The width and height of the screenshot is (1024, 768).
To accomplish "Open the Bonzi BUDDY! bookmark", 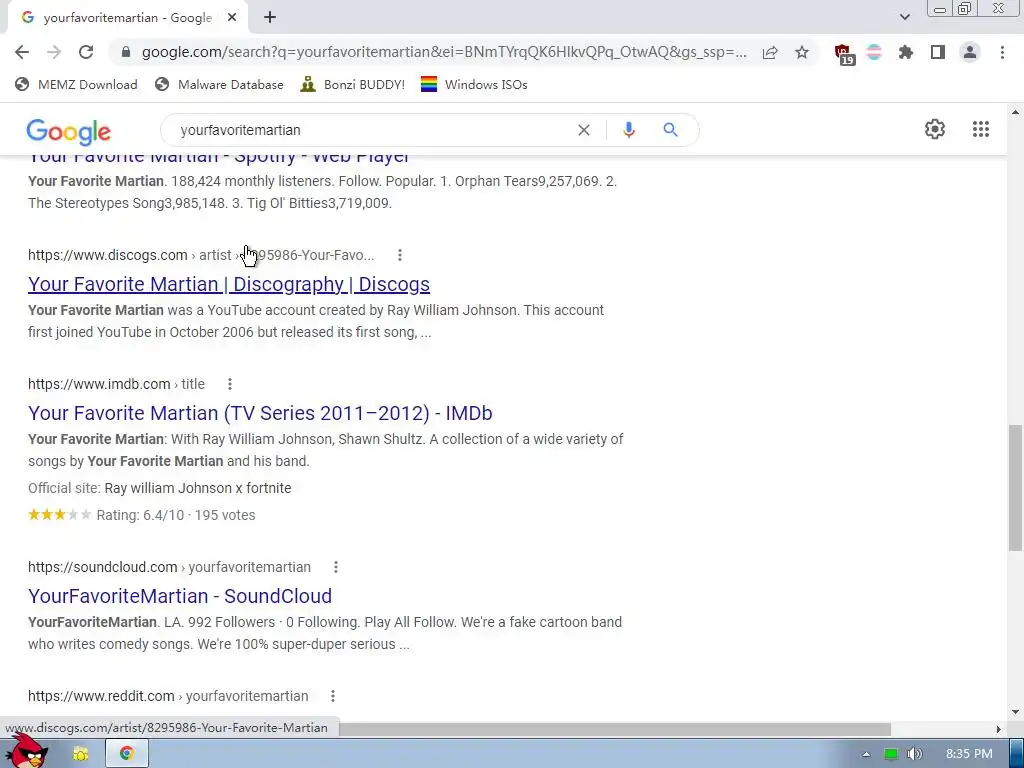I will (353, 84).
